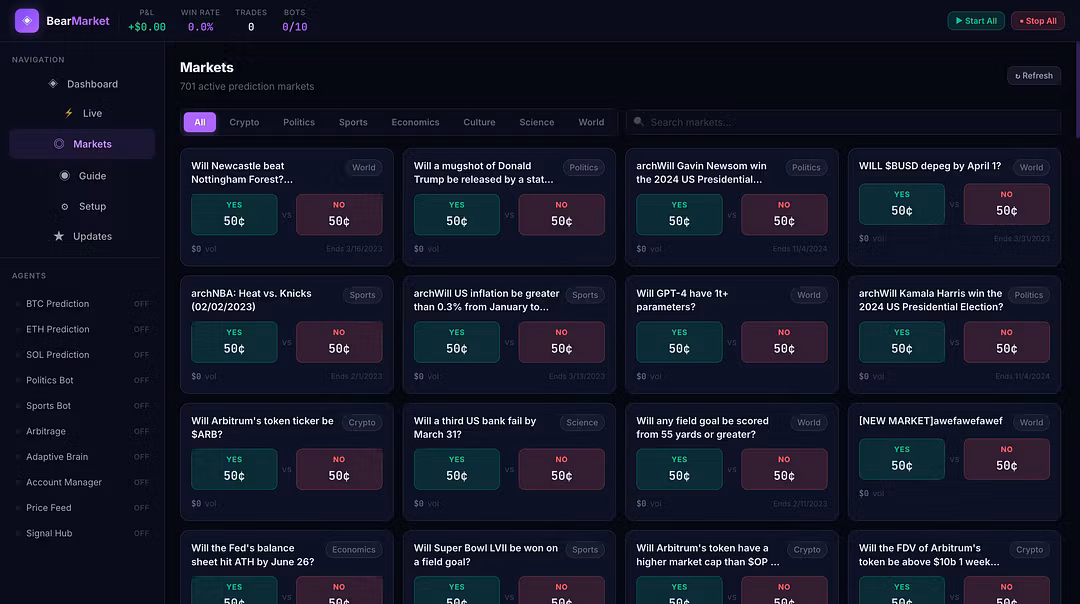Filter markets by Science tab
Image resolution: width=1080 pixels, height=604 pixels.
point(536,122)
